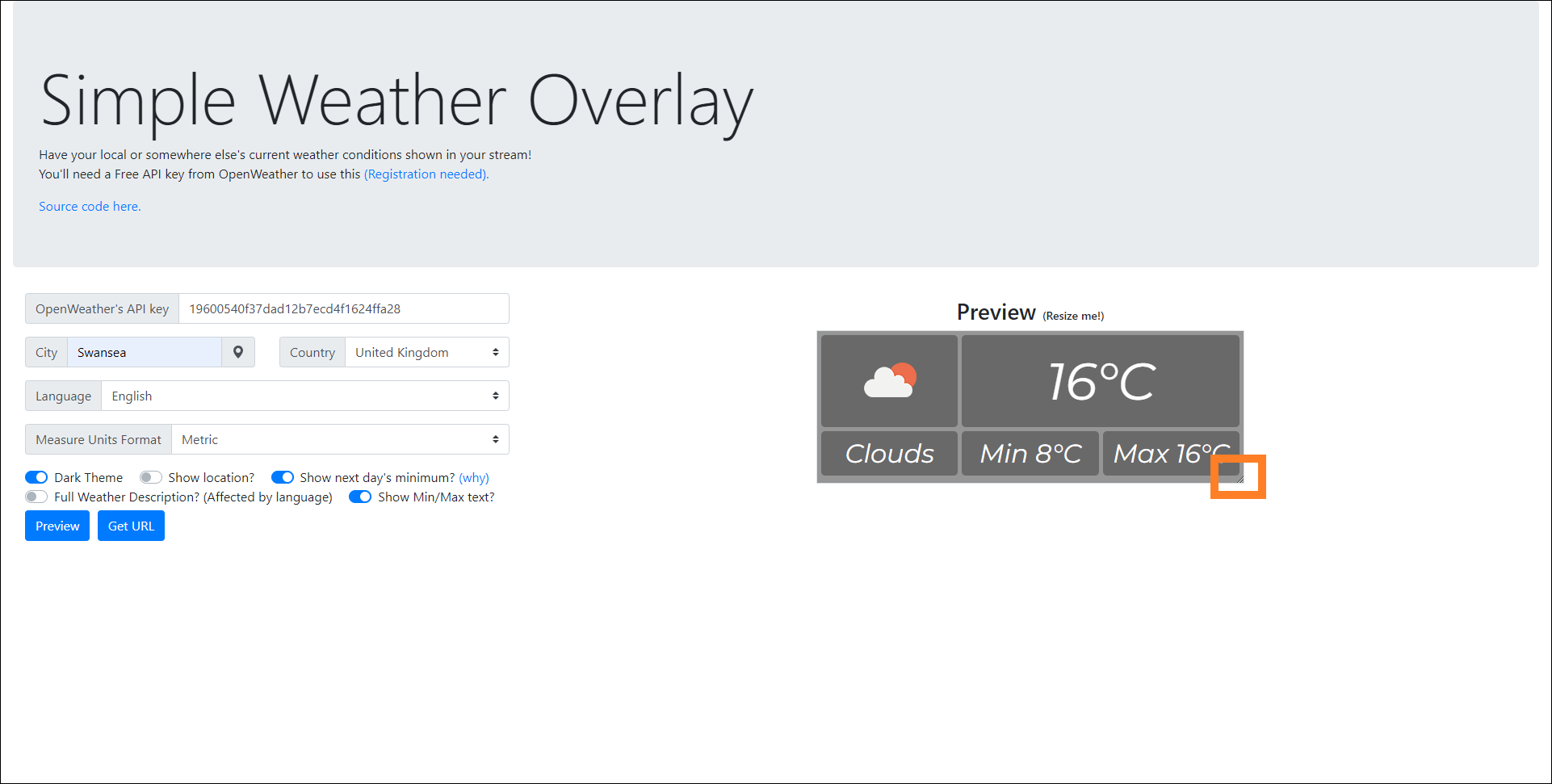This screenshot has height=784, width=1552.
Task: Click the (why) link
Action: click(x=474, y=477)
